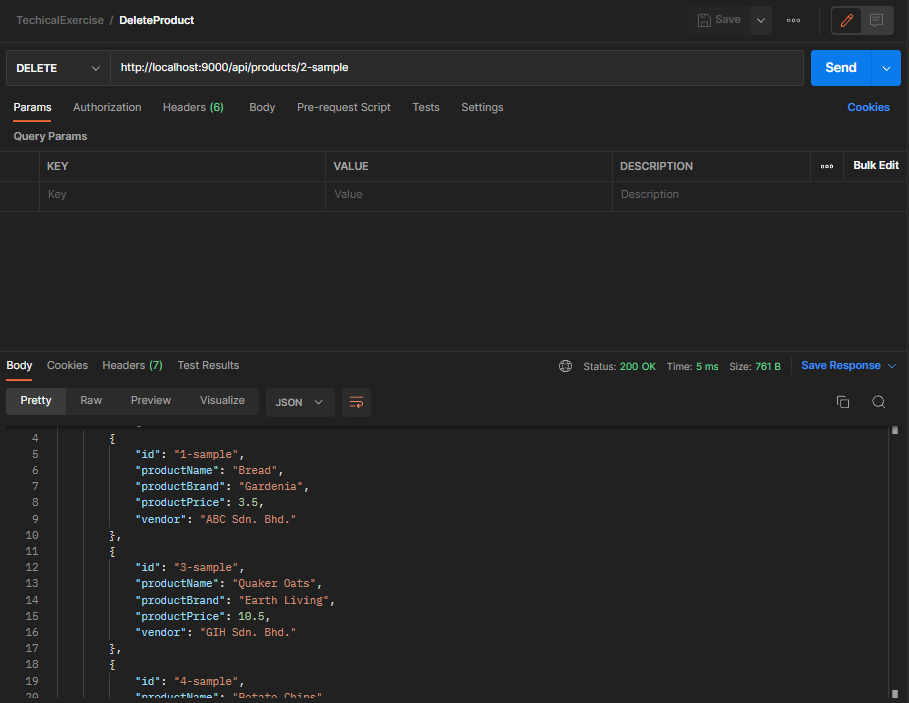Click the Save disk icon button
Screen dimensions: 909x703
(719, 20)
